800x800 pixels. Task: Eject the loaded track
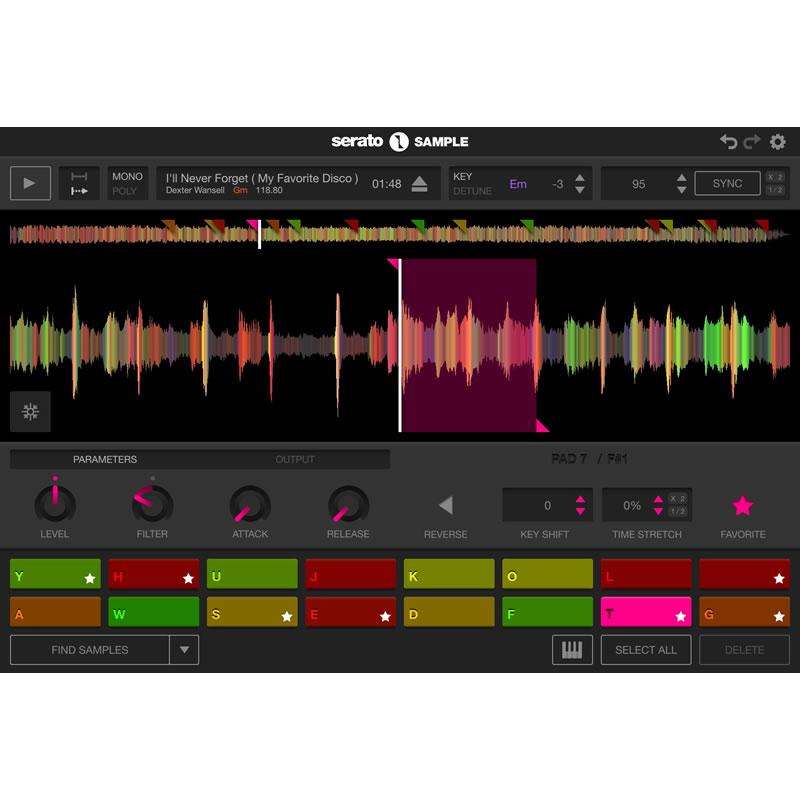pyautogui.click(x=421, y=182)
